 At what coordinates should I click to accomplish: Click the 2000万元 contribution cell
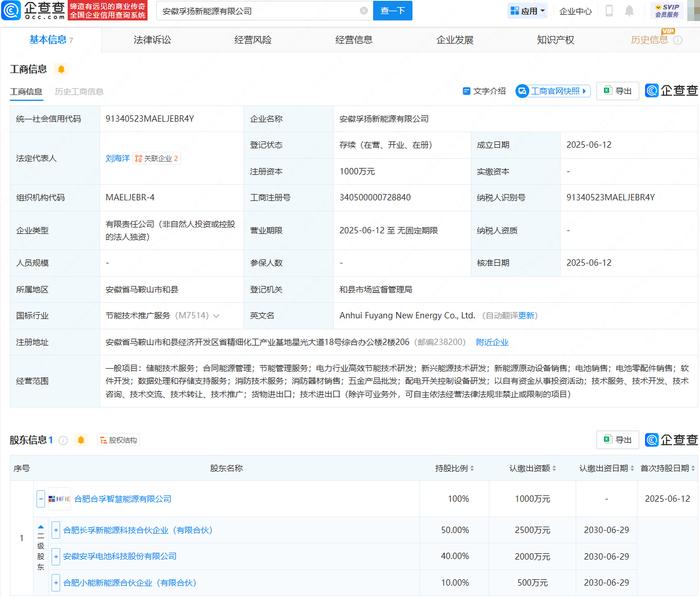click(533, 556)
